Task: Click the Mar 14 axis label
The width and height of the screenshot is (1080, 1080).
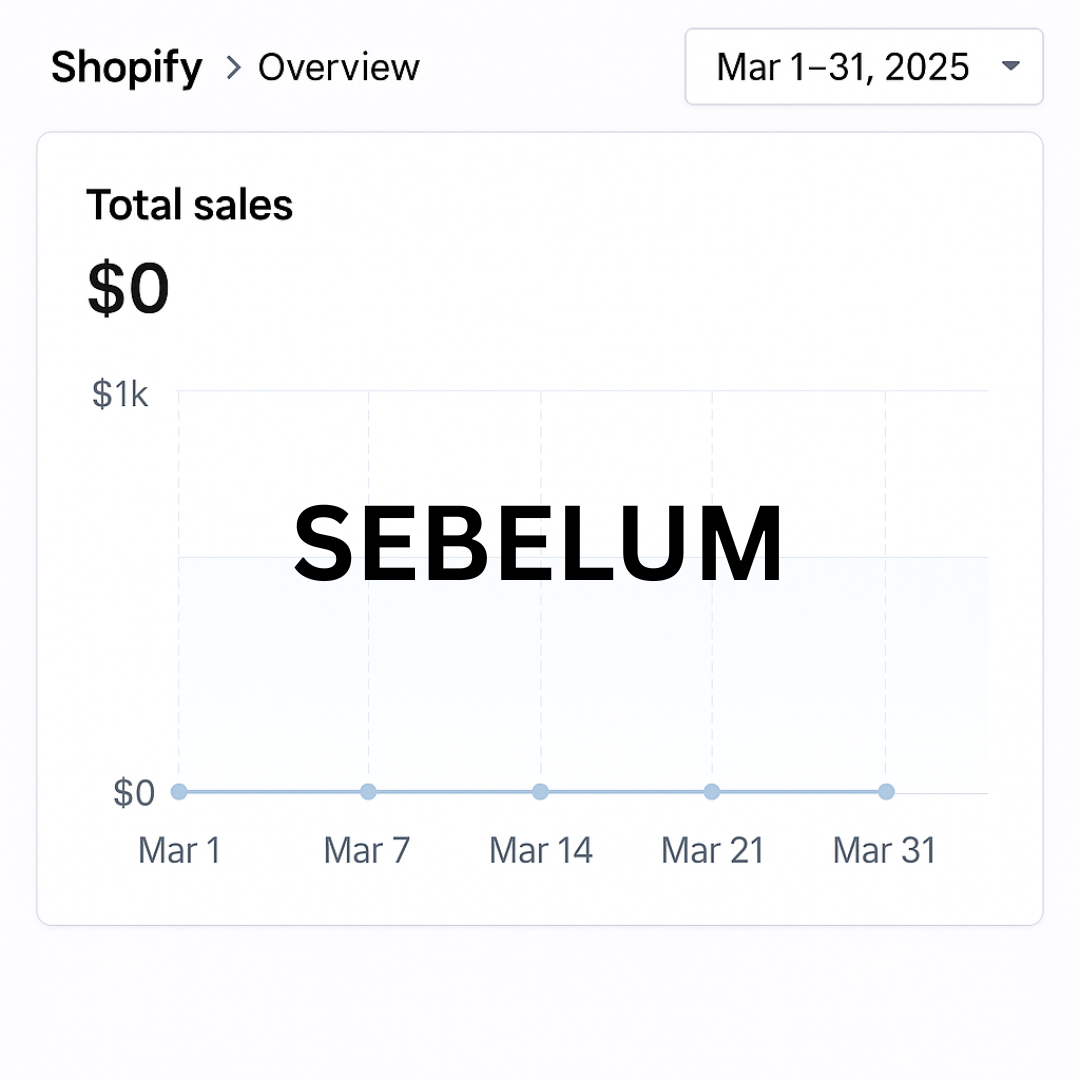Action: [x=541, y=850]
